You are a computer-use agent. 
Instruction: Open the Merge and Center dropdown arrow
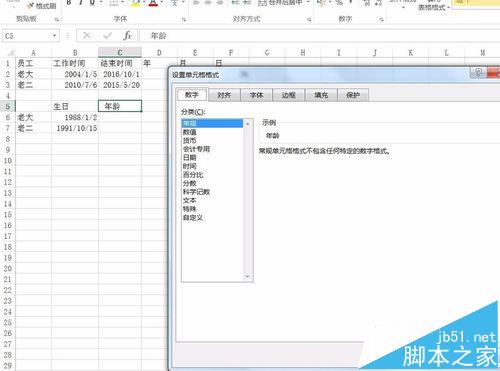308,3
